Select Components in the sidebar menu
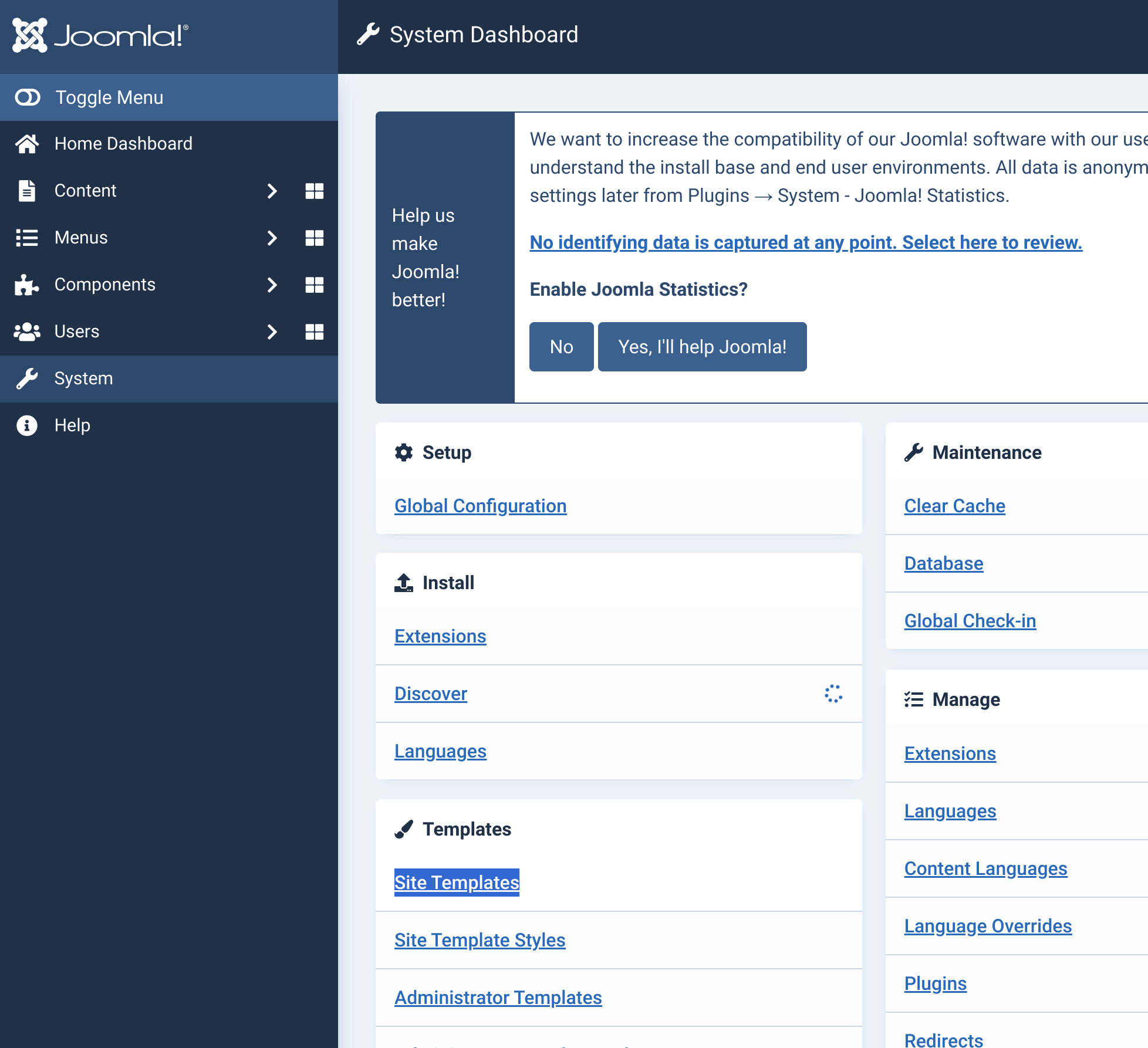This screenshot has width=1148, height=1048. pyautogui.click(x=105, y=285)
